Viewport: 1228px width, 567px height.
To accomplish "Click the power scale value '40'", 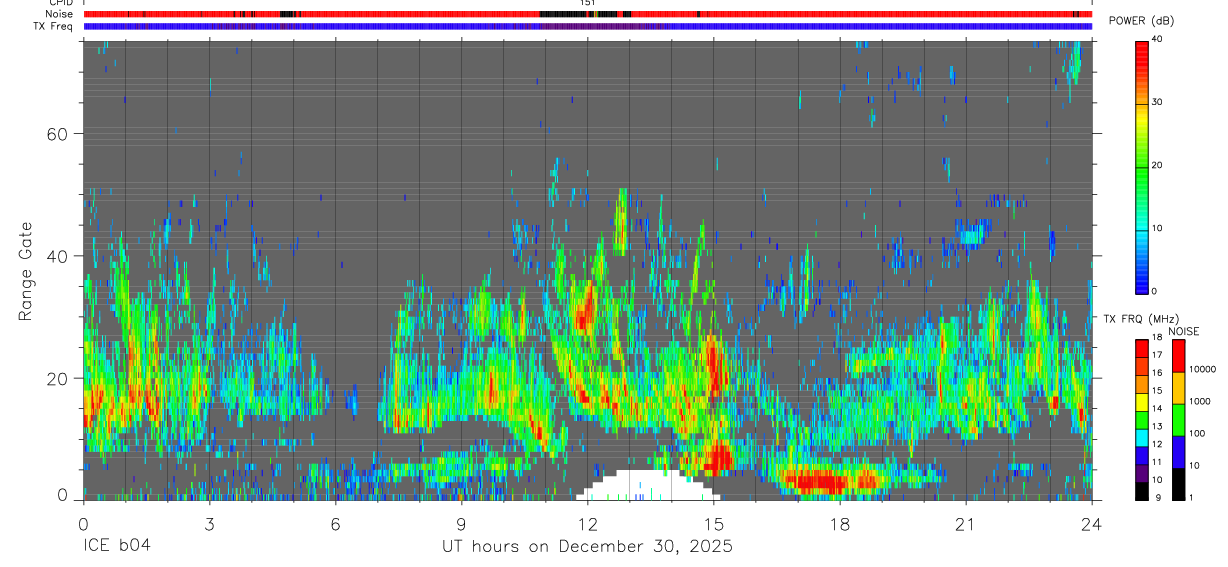I will [1157, 39].
